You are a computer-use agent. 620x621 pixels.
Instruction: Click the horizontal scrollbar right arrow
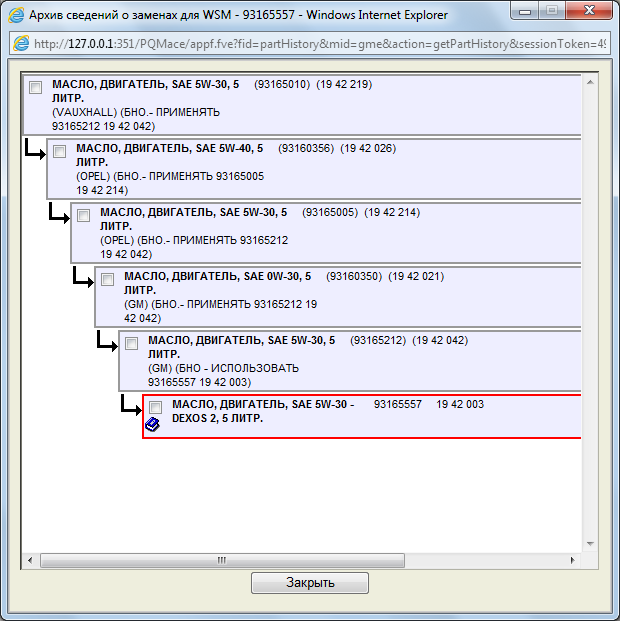(x=572, y=560)
